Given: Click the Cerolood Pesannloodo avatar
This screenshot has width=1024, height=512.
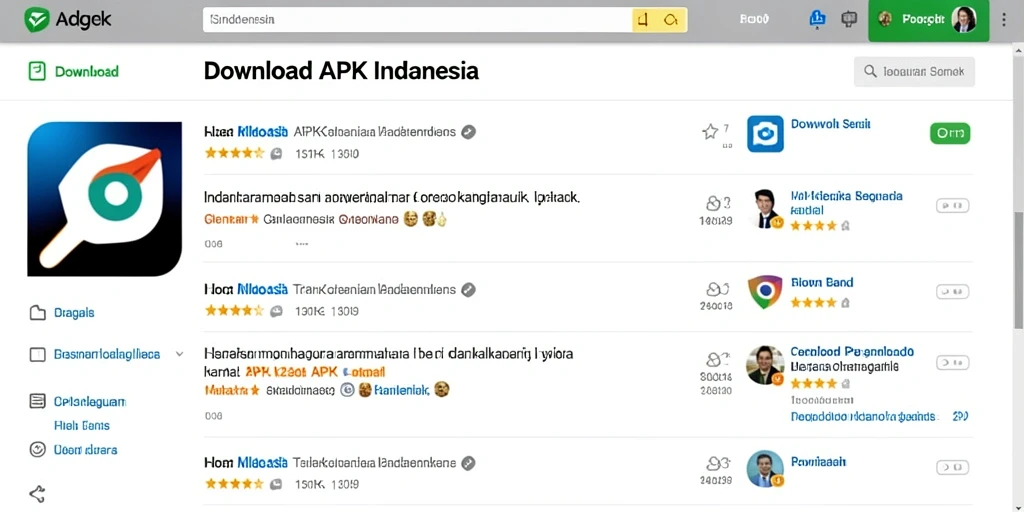Looking at the screenshot, I should (x=765, y=364).
